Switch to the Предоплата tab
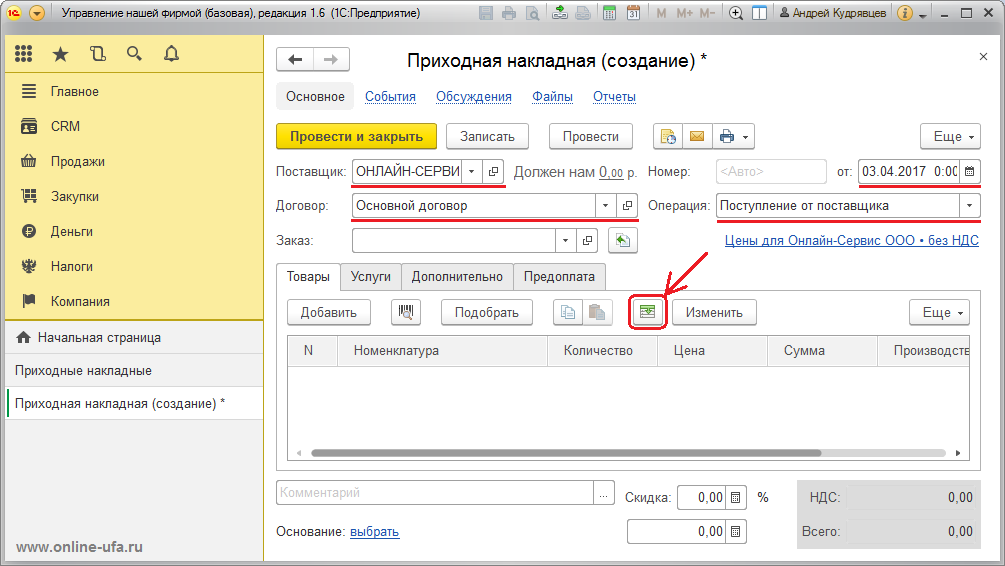This screenshot has width=1005, height=566. [560, 276]
